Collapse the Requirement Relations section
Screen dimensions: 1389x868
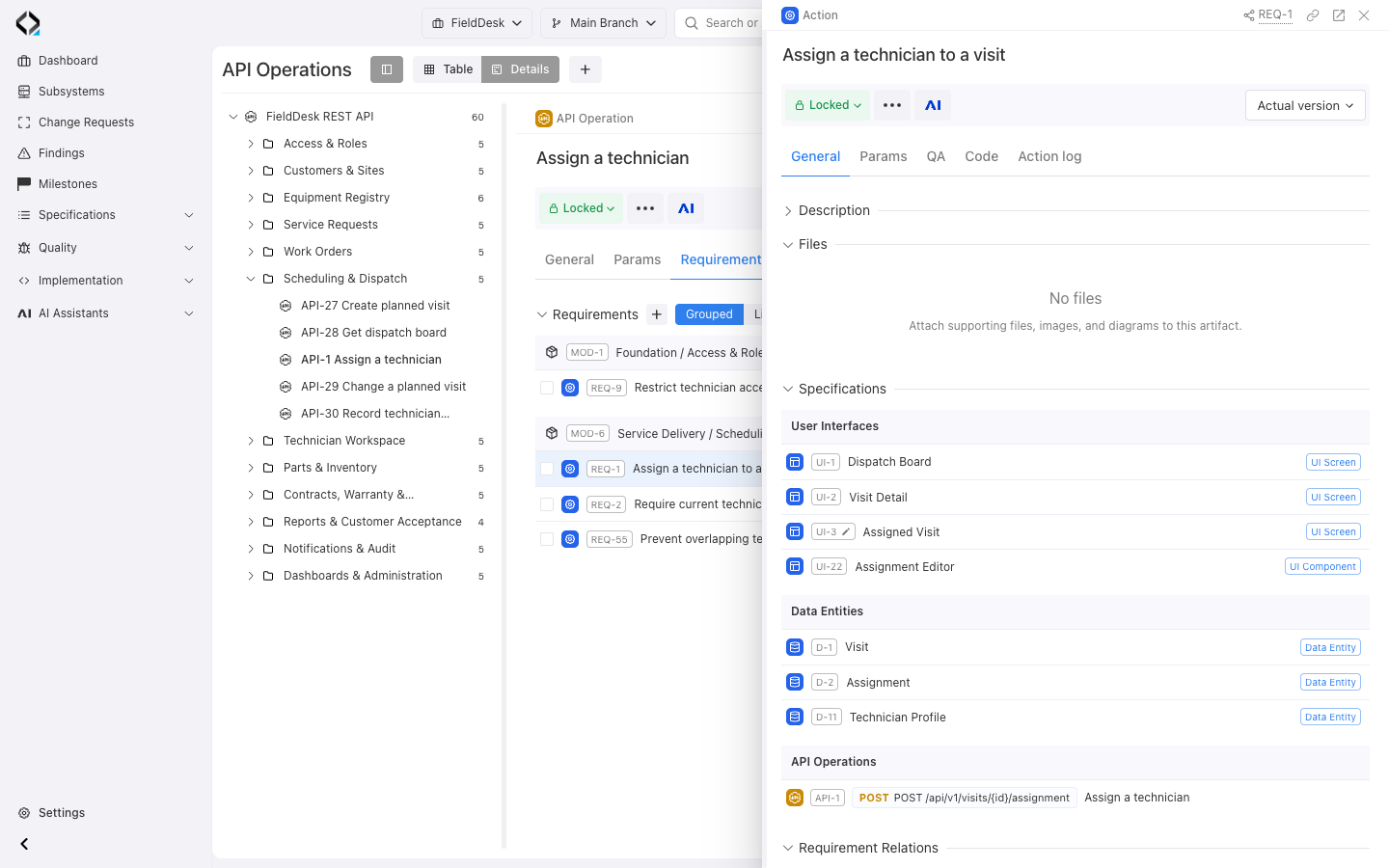tap(788, 848)
